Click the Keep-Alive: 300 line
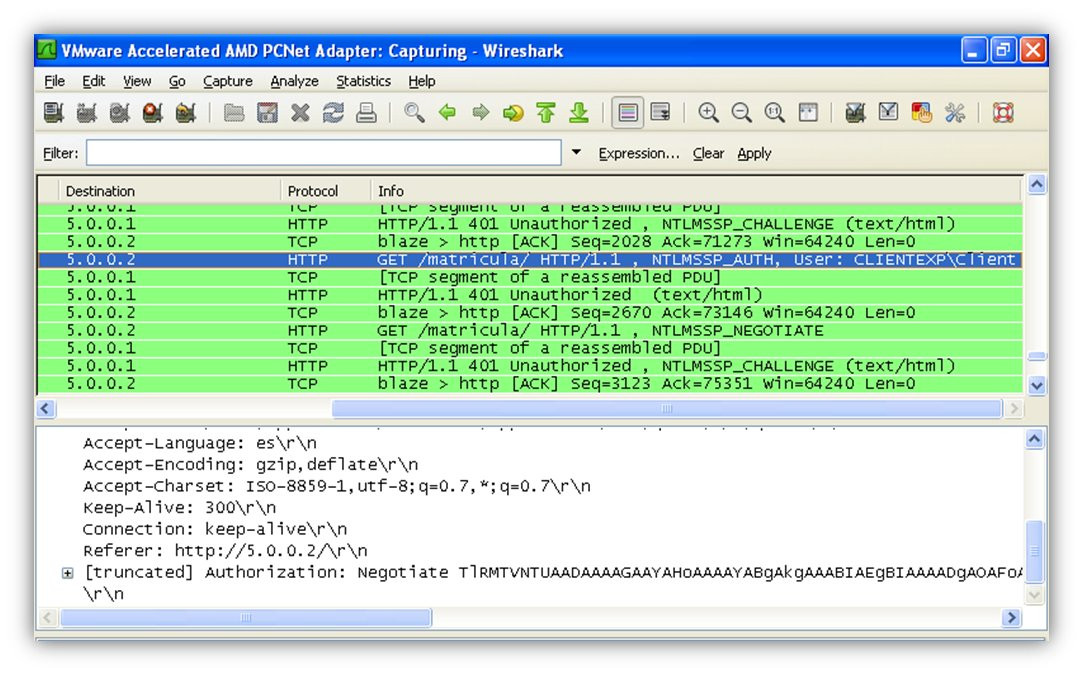The image size is (1083, 675). [179, 508]
